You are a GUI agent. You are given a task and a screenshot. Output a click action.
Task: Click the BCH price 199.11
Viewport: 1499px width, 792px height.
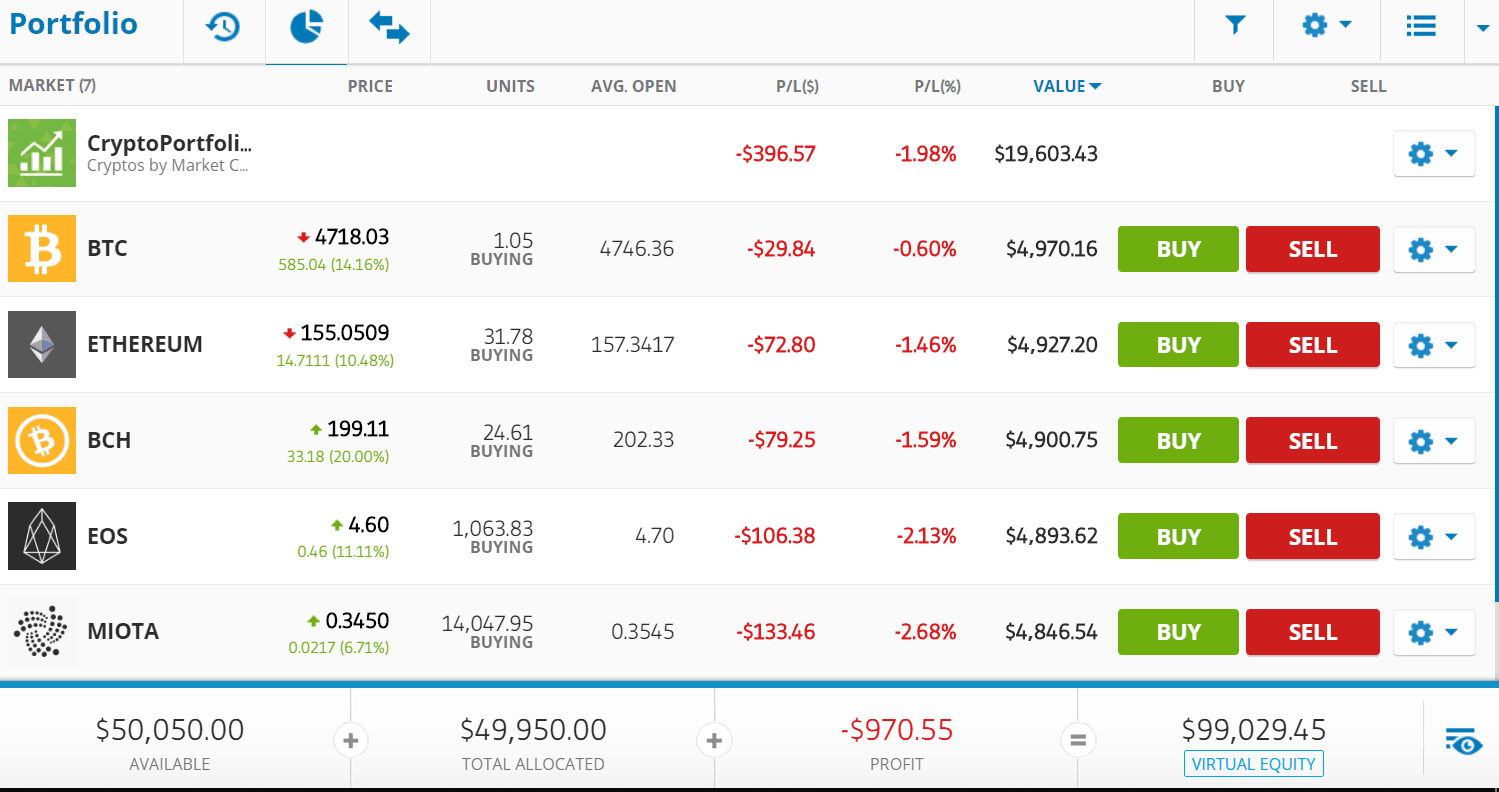(358, 429)
